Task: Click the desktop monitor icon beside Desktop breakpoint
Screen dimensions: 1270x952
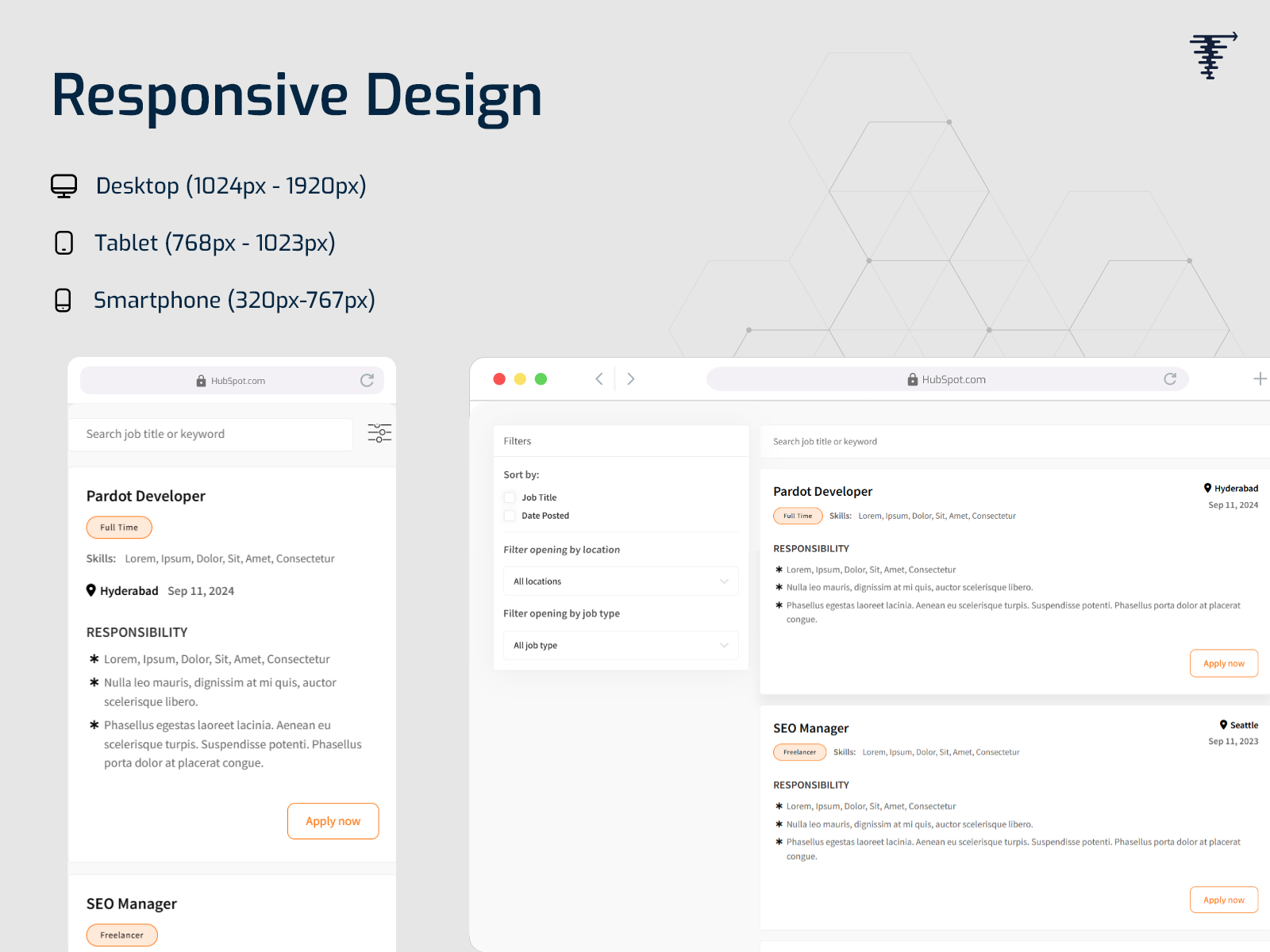Action: 63,186
